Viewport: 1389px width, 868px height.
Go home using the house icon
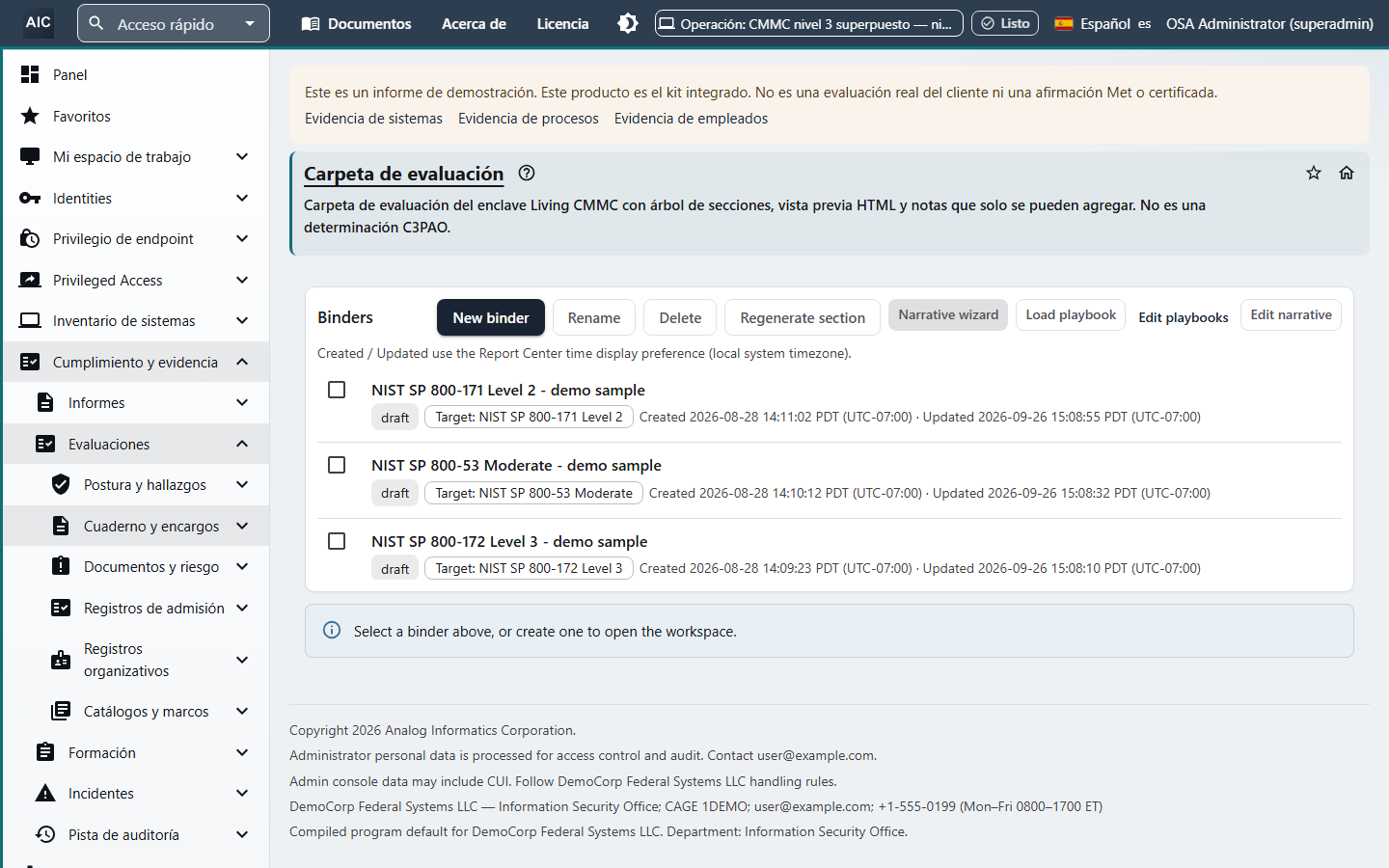coord(1347,173)
